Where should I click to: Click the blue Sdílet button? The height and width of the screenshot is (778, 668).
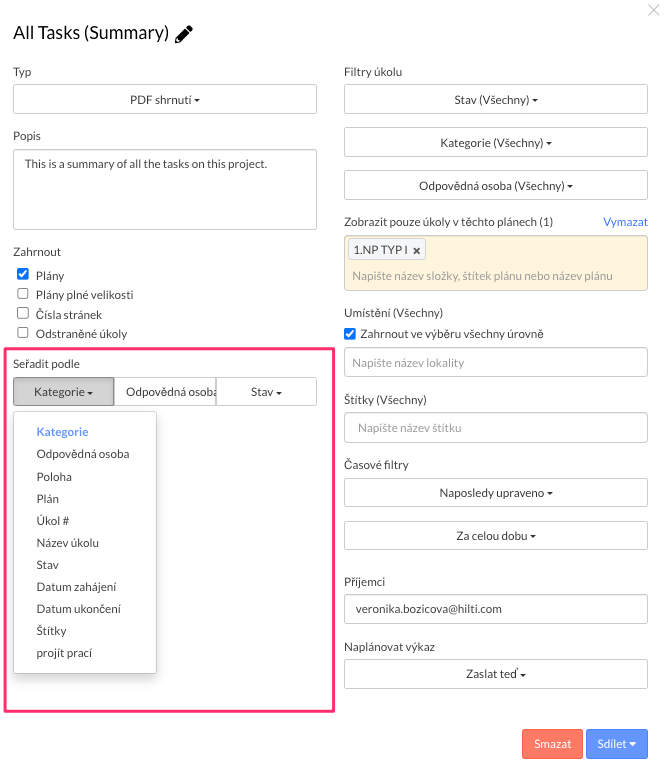click(616, 744)
